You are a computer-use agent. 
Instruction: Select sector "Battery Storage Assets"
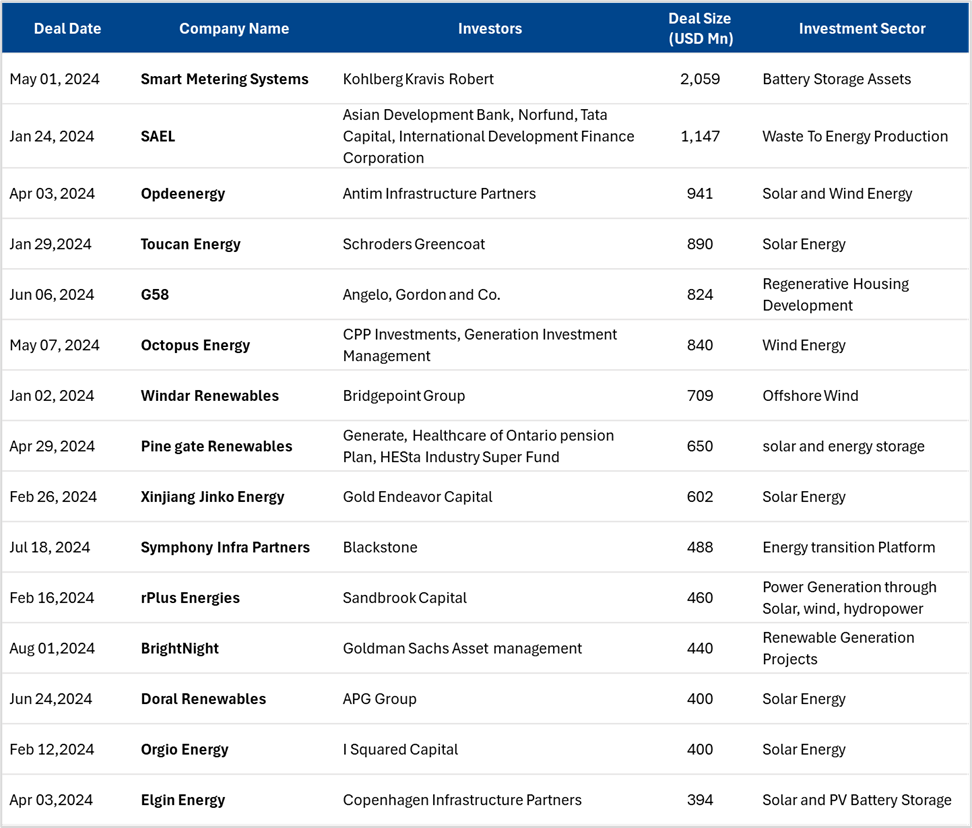click(x=837, y=79)
